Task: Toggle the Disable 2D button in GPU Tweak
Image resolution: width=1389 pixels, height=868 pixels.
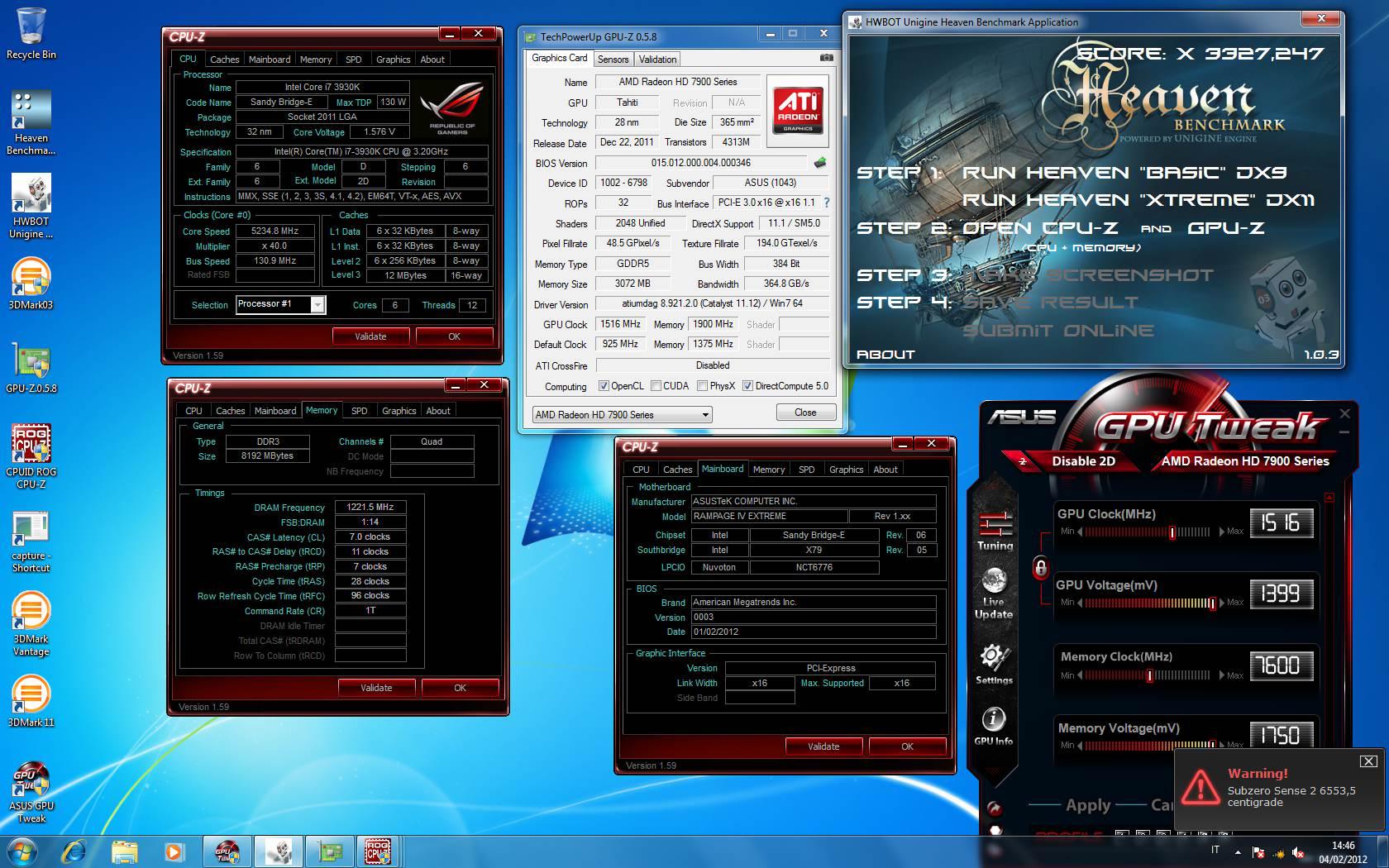Action: [x=1083, y=461]
